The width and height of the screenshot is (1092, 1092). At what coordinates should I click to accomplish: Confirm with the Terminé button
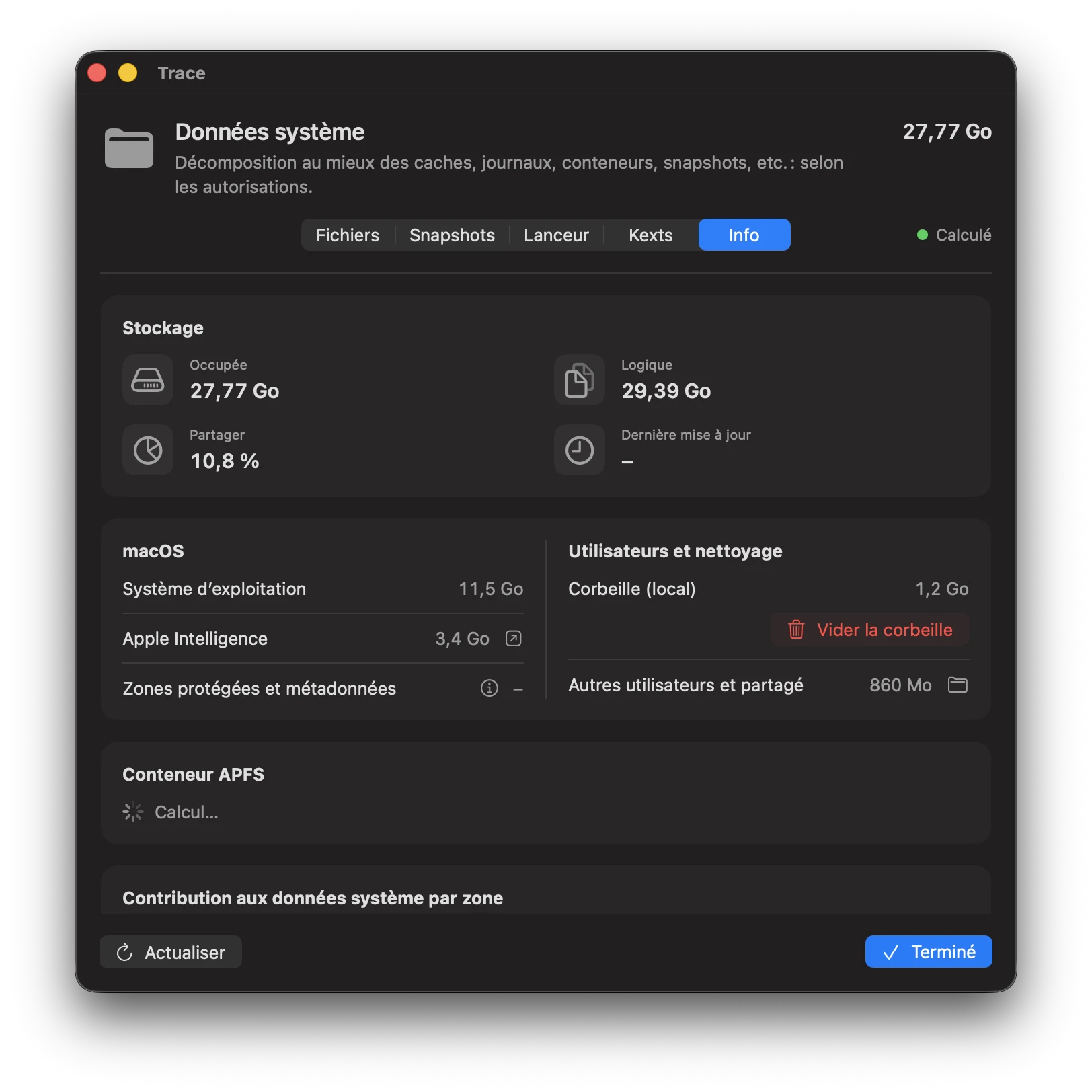(x=929, y=951)
